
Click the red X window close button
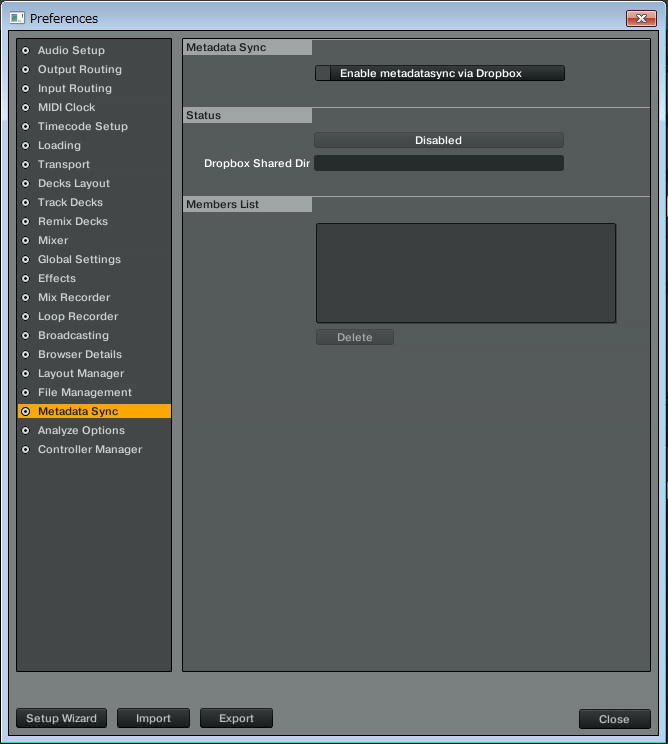click(x=641, y=19)
